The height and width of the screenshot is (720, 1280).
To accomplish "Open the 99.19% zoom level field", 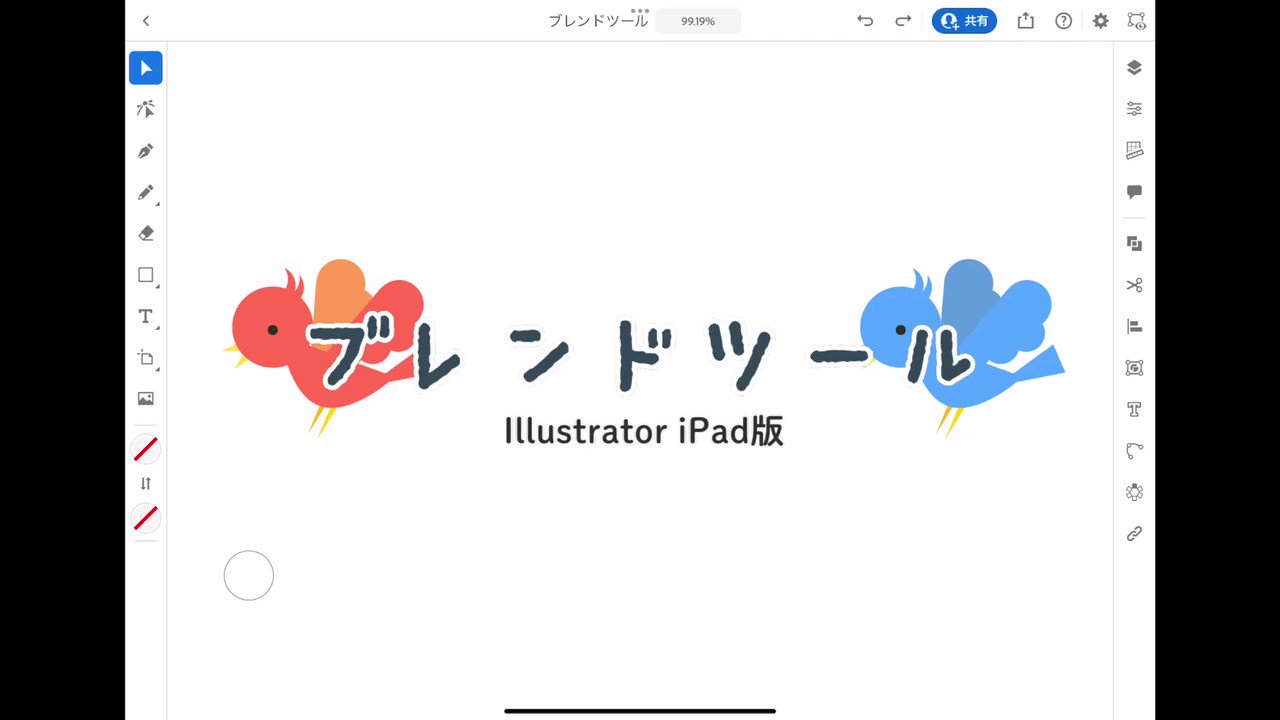I will pos(698,21).
